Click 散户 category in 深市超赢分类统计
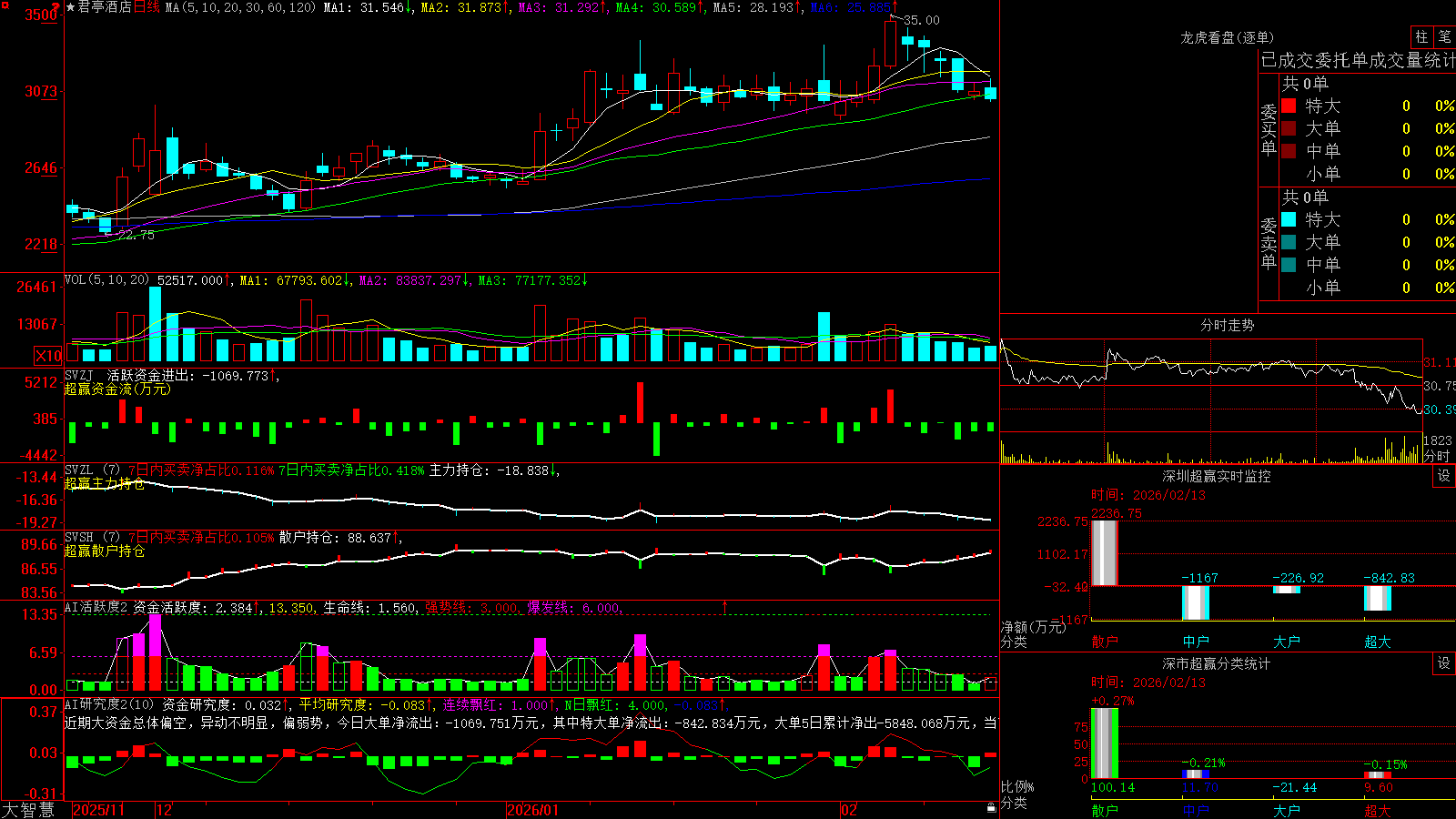Screen dimensions: 1456x819 point(1105,810)
